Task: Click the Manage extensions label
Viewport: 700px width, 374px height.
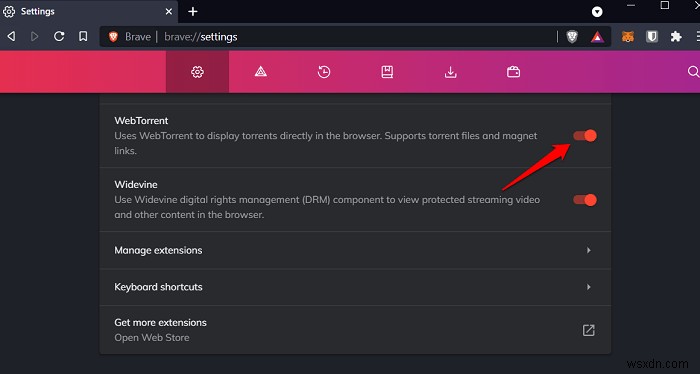Action: (x=158, y=250)
